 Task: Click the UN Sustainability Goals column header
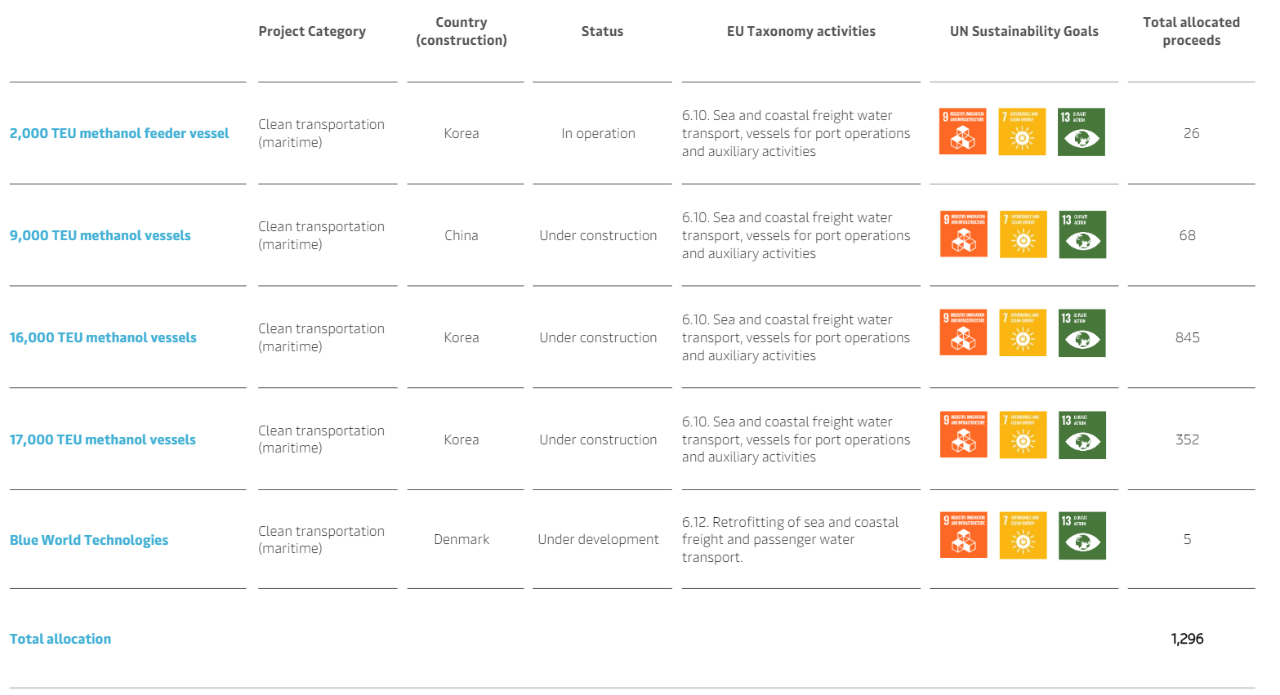click(1024, 32)
